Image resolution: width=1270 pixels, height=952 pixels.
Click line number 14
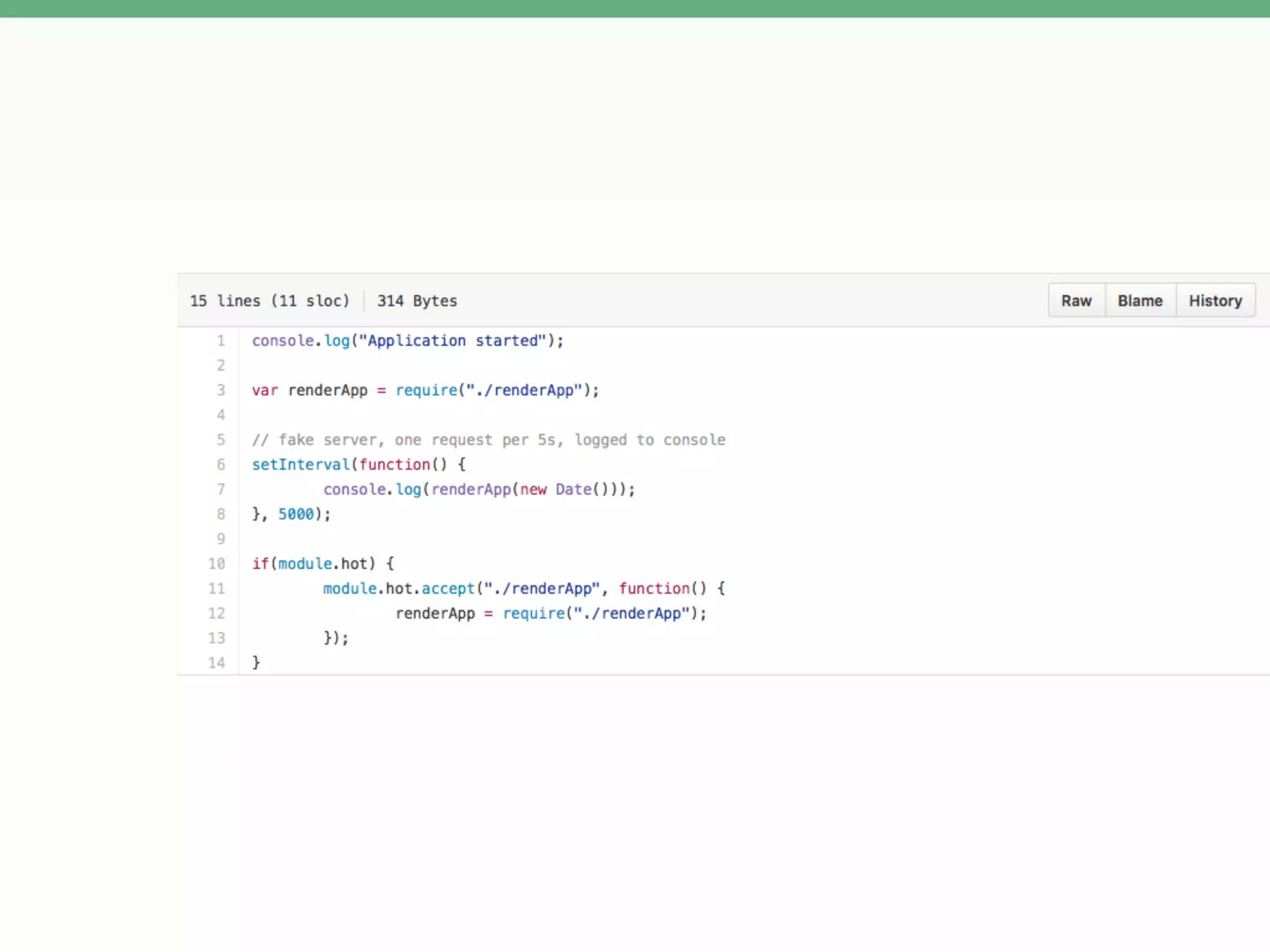point(216,663)
